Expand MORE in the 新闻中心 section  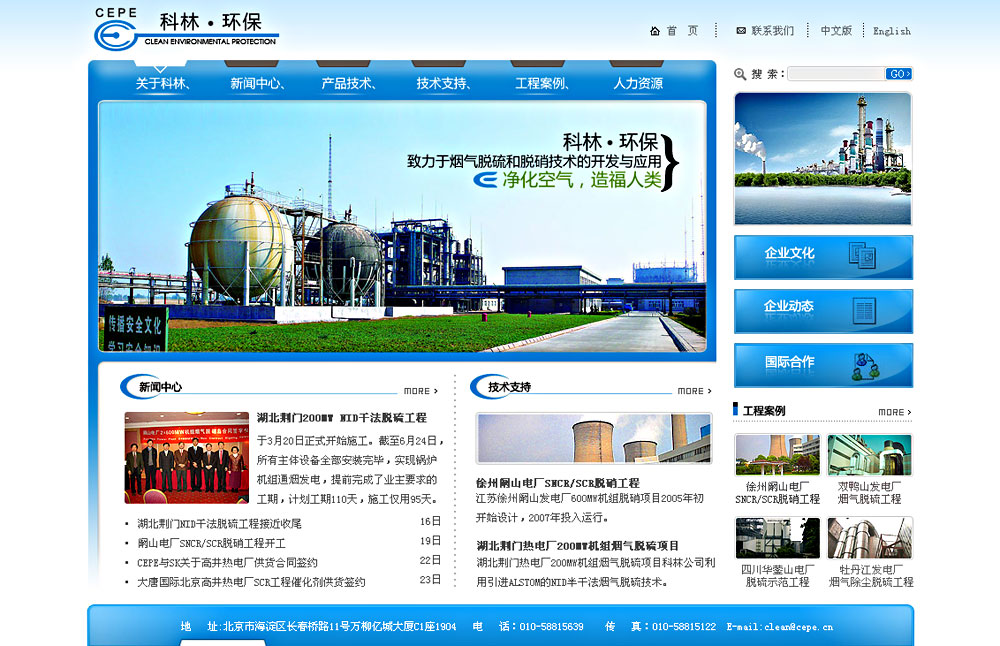[x=420, y=391]
